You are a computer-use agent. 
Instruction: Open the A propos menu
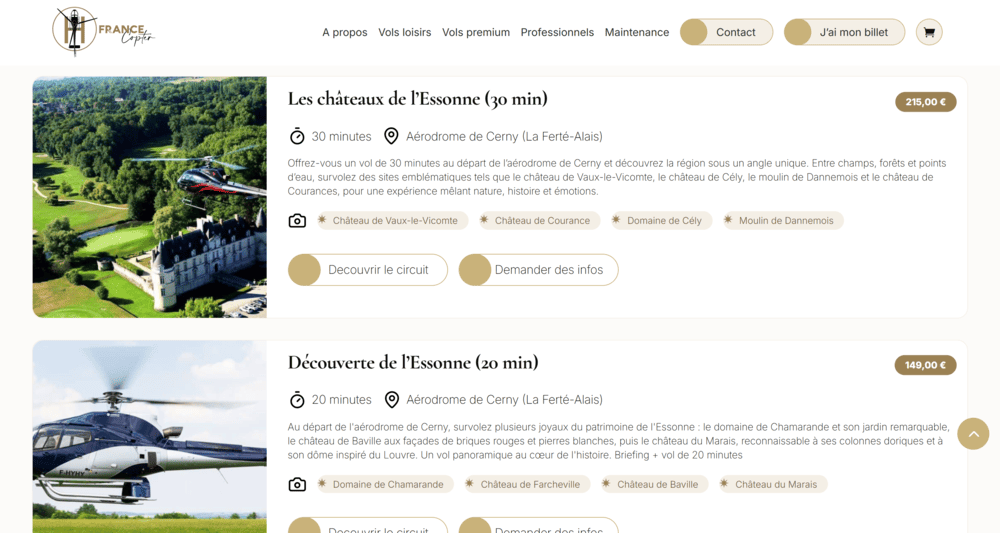tap(344, 33)
